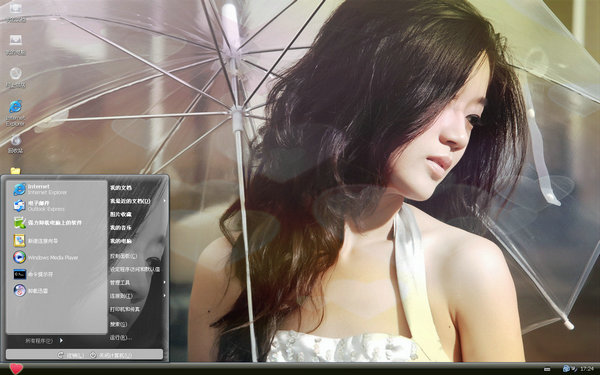600x375 pixels.
Task: Click the Turn Off Computer (关闭计算机) button
Action: tap(111, 355)
